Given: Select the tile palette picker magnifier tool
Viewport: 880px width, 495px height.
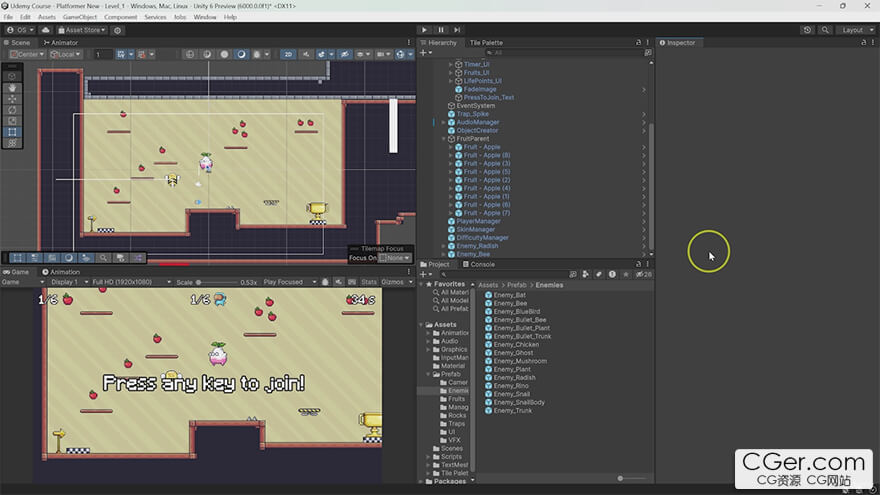Looking at the screenshot, I should [103, 258].
